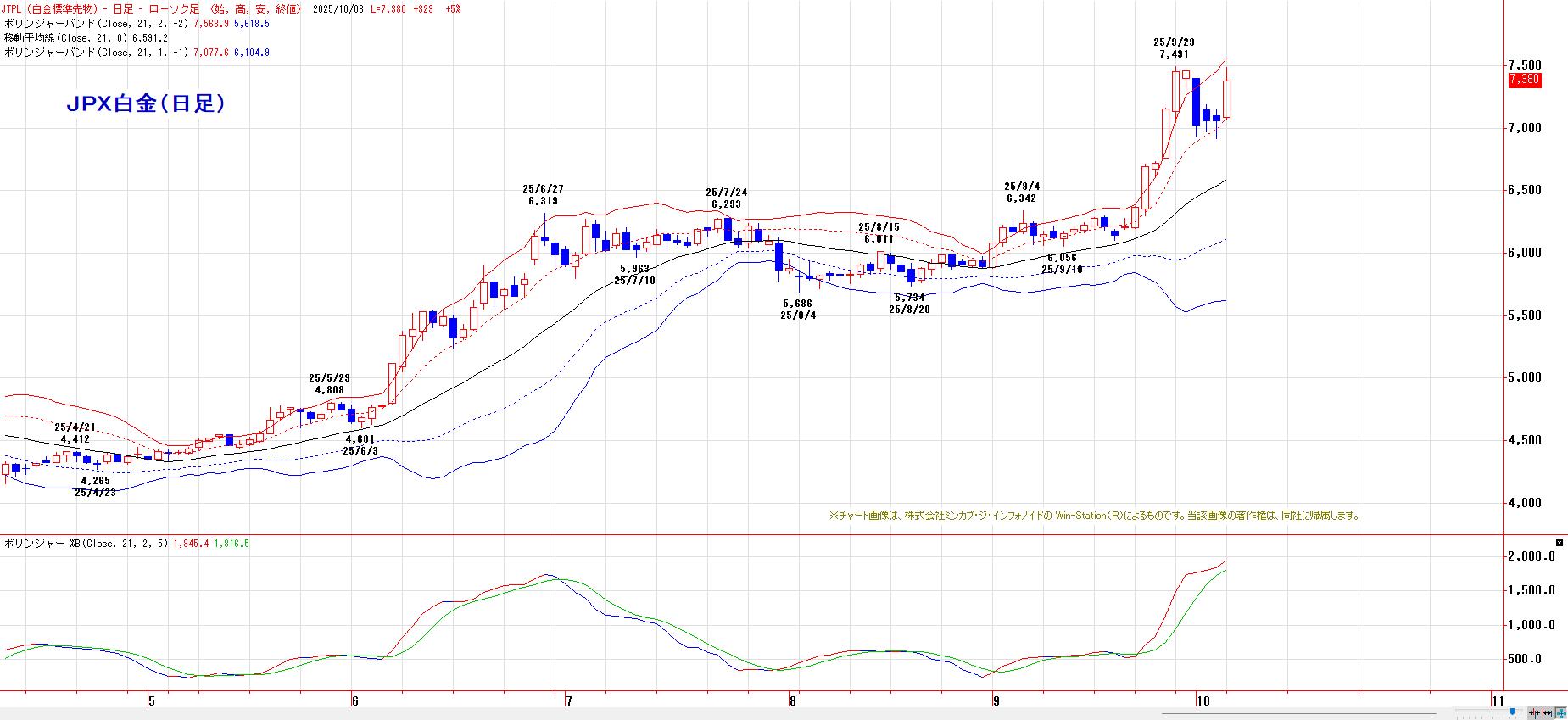
Task: Click the 6,342 label dated 25/9/4
Action: 1021,198
